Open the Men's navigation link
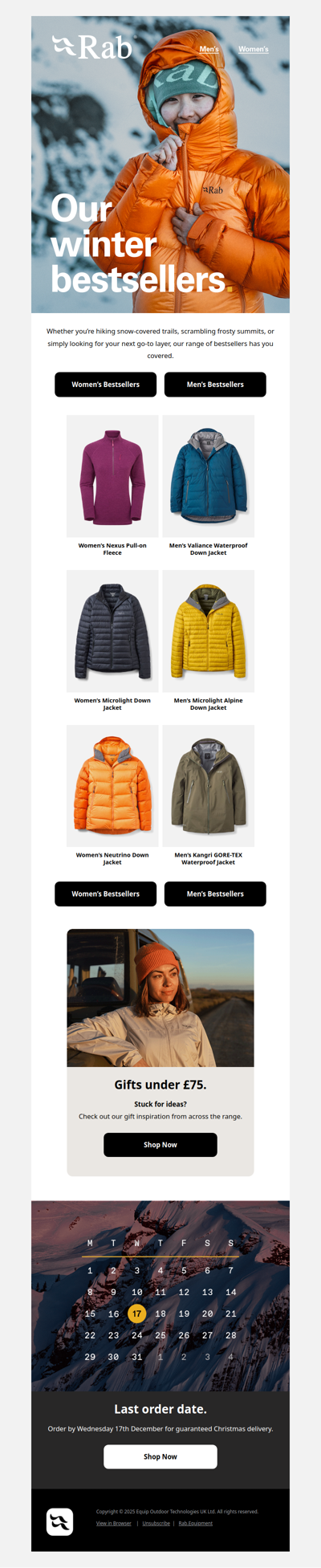321x1568 pixels. click(209, 49)
